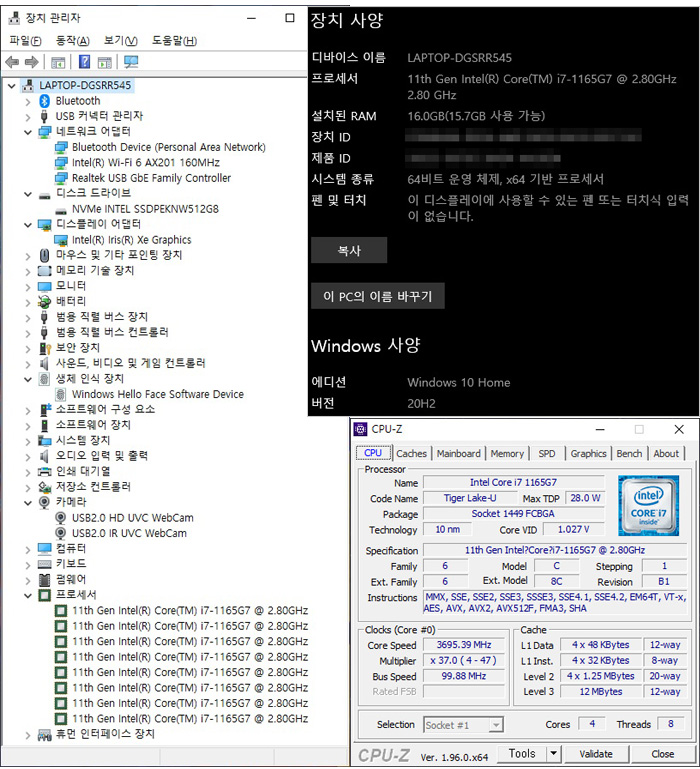Open the 보기(V) menu

point(121,41)
